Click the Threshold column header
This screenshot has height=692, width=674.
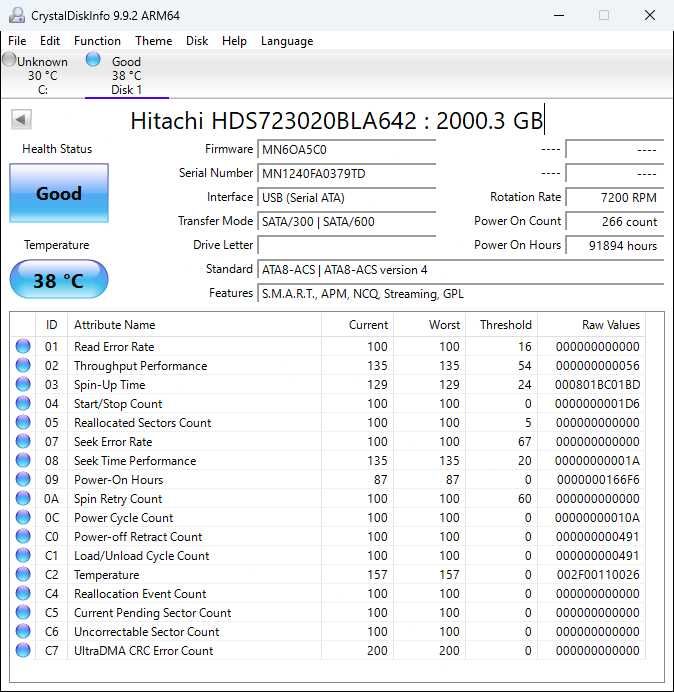tap(501, 325)
